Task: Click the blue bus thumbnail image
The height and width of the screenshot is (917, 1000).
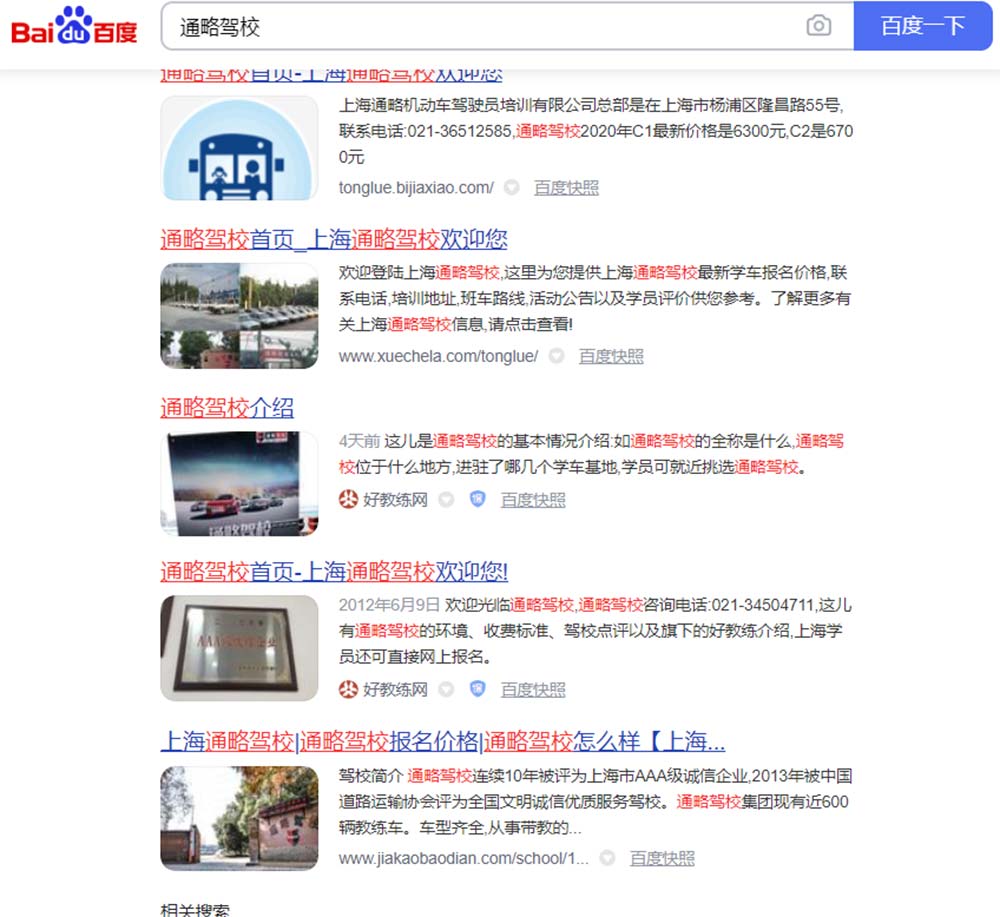Action: (239, 148)
